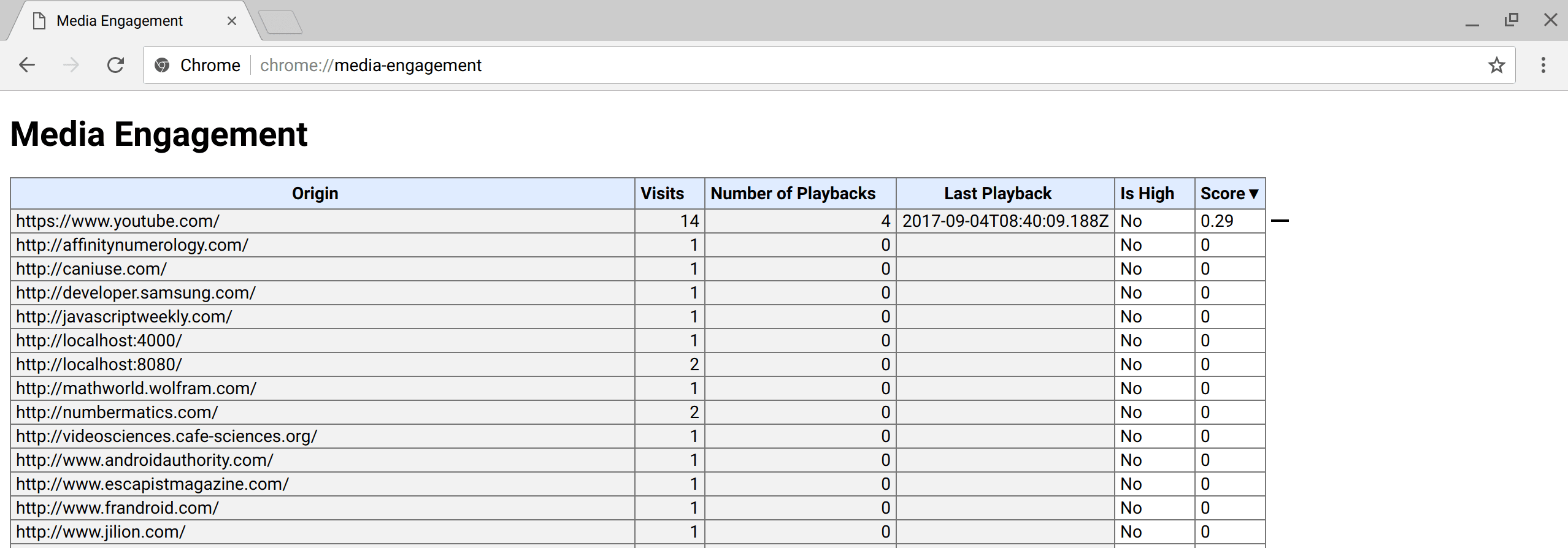Close the Media Engagement tab
This screenshot has width=1568, height=548.
coord(232,21)
